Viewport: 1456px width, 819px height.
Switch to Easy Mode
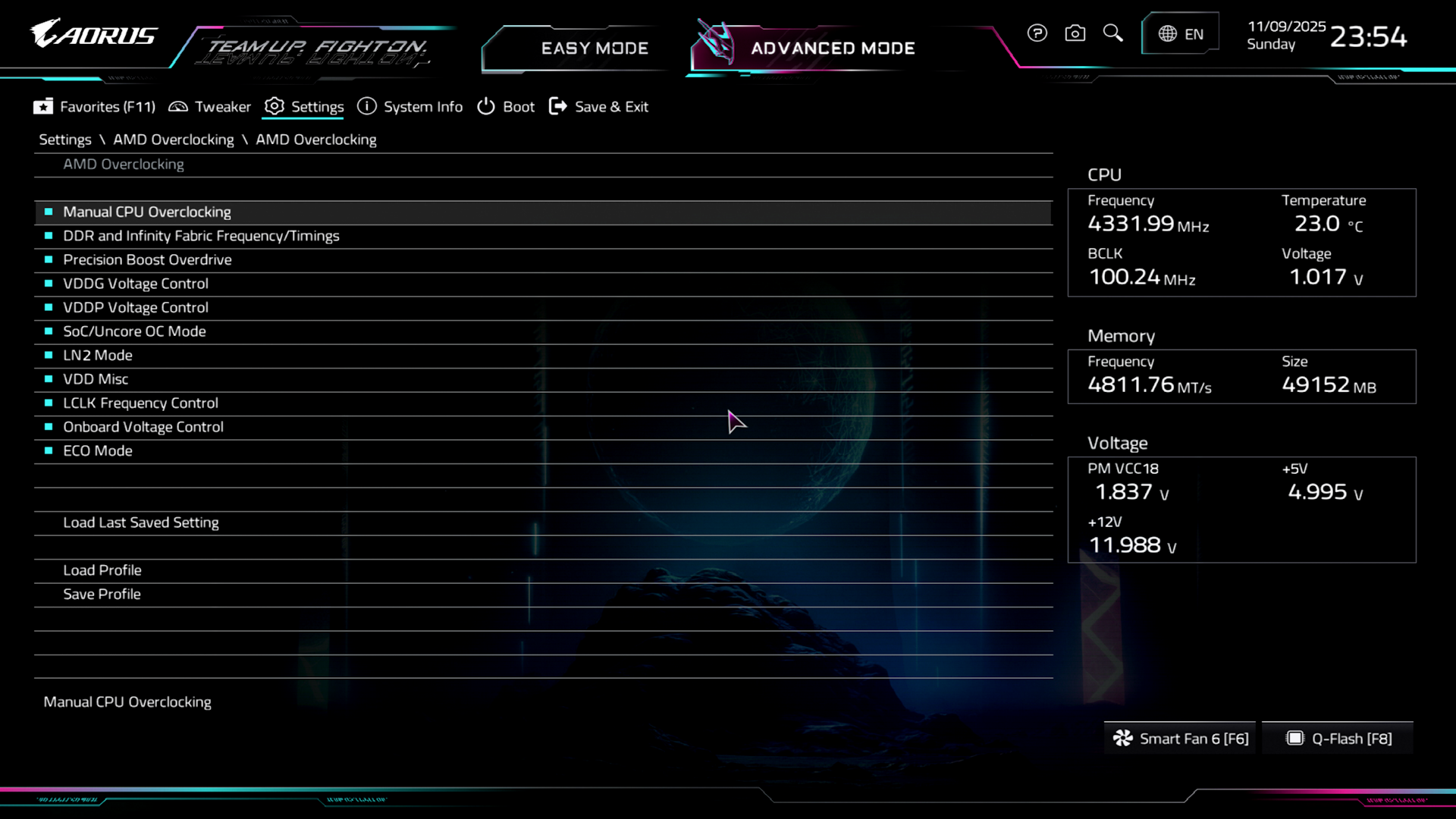click(x=594, y=49)
